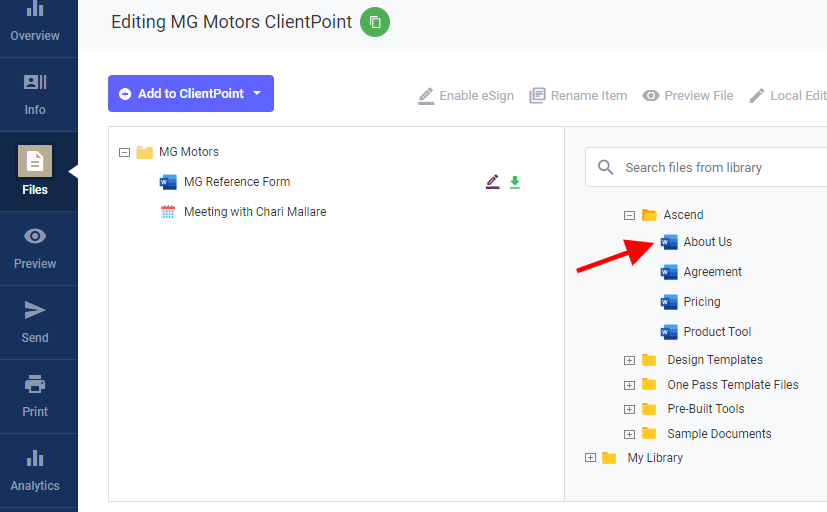Screen dimensions: 827x512
Task: Open the Info tab in the sidebar
Action: click(35, 95)
